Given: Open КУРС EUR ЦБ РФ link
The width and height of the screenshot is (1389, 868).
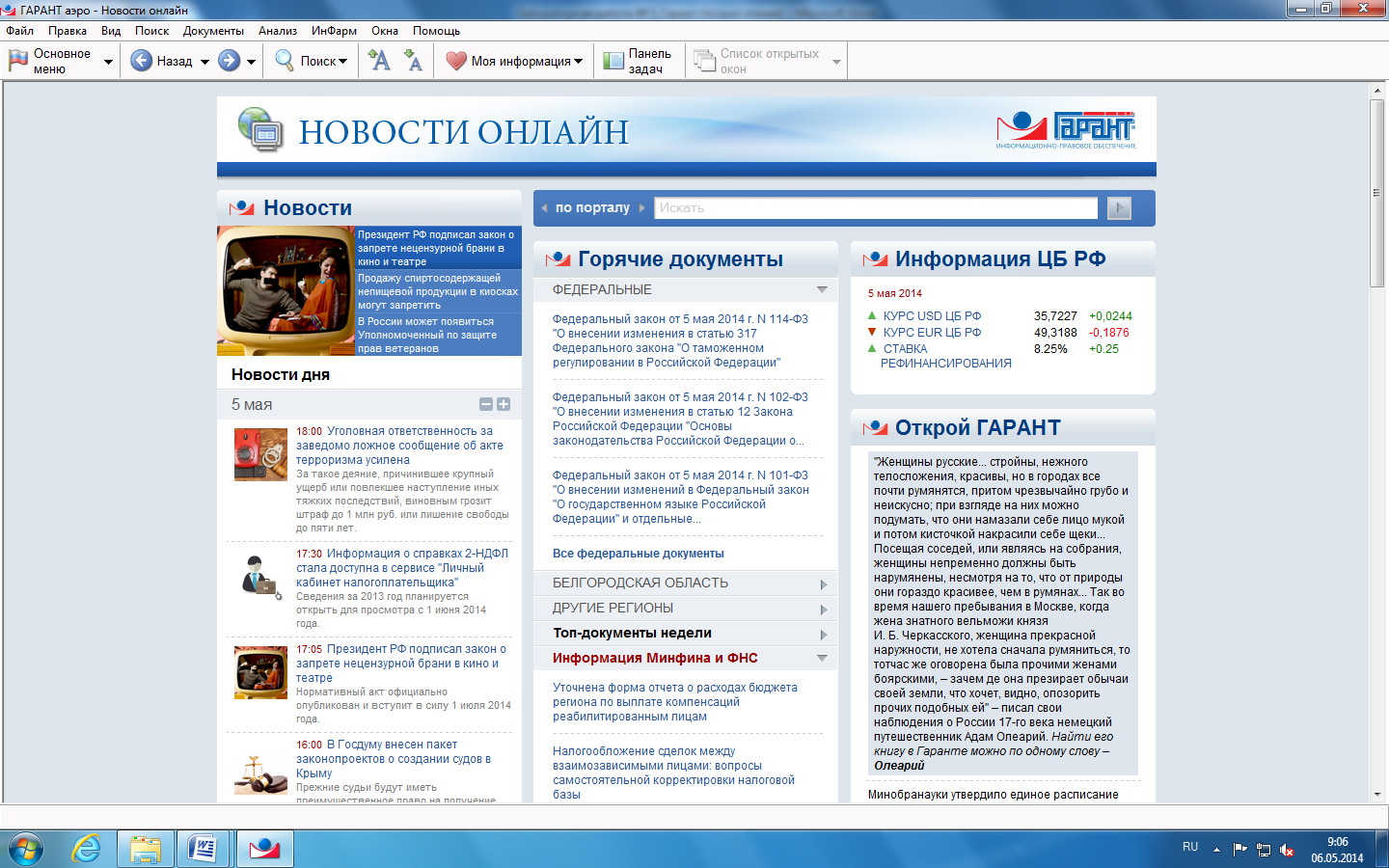Looking at the screenshot, I should [932, 333].
